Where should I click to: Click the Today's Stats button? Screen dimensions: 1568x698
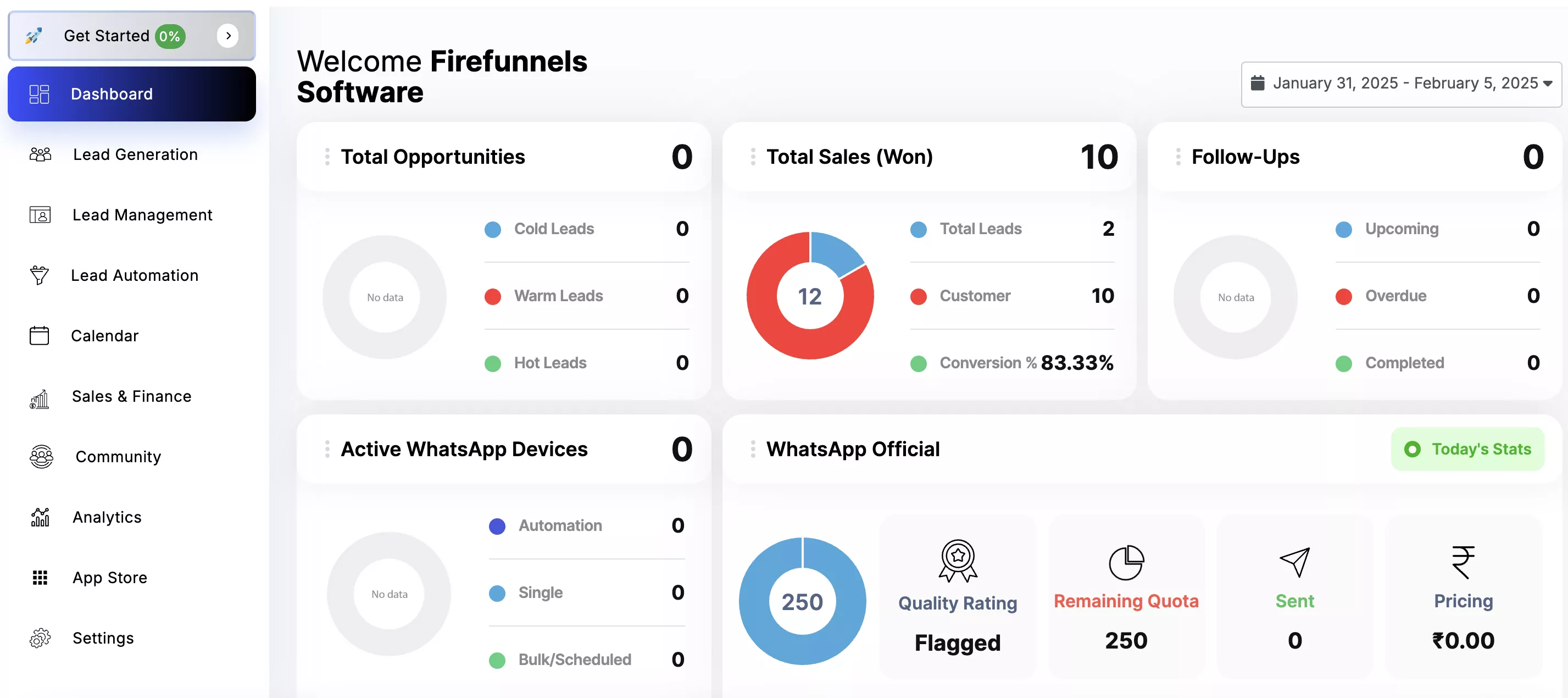point(1467,449)
